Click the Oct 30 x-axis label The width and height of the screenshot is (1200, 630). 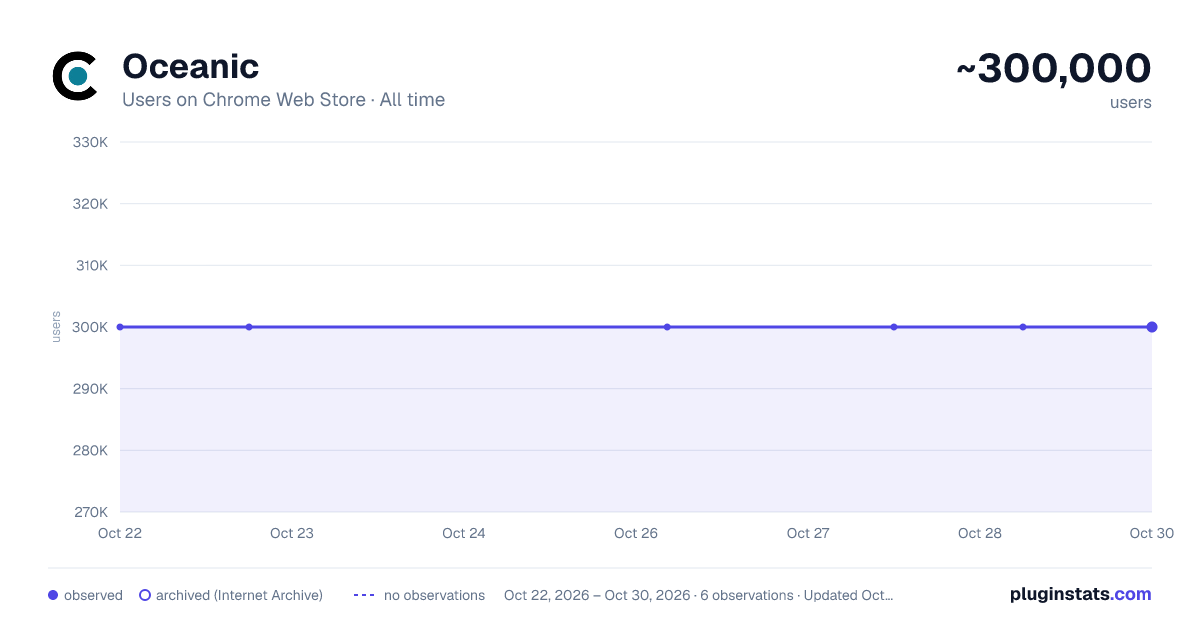1152,533
